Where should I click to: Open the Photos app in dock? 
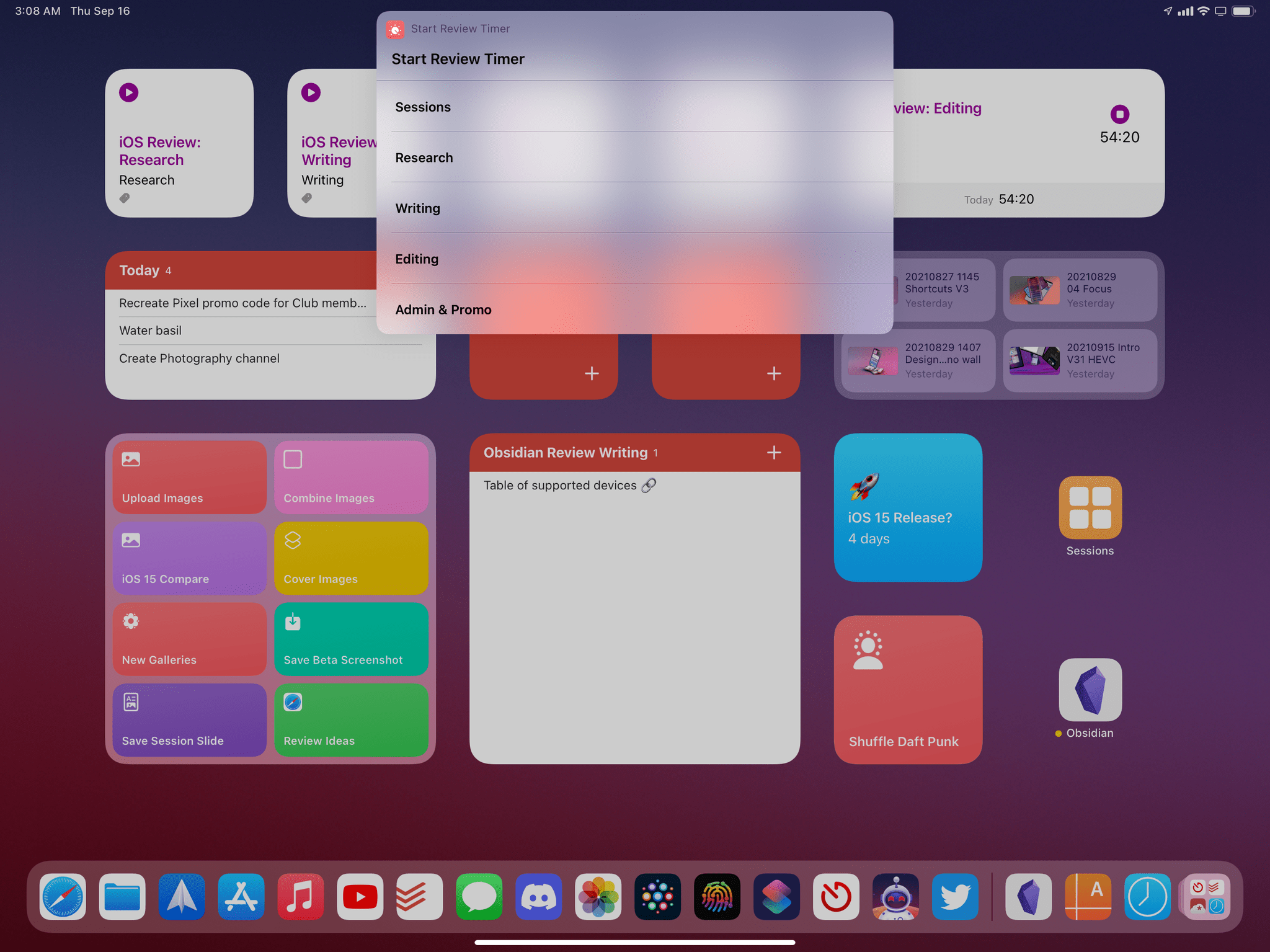598,896
